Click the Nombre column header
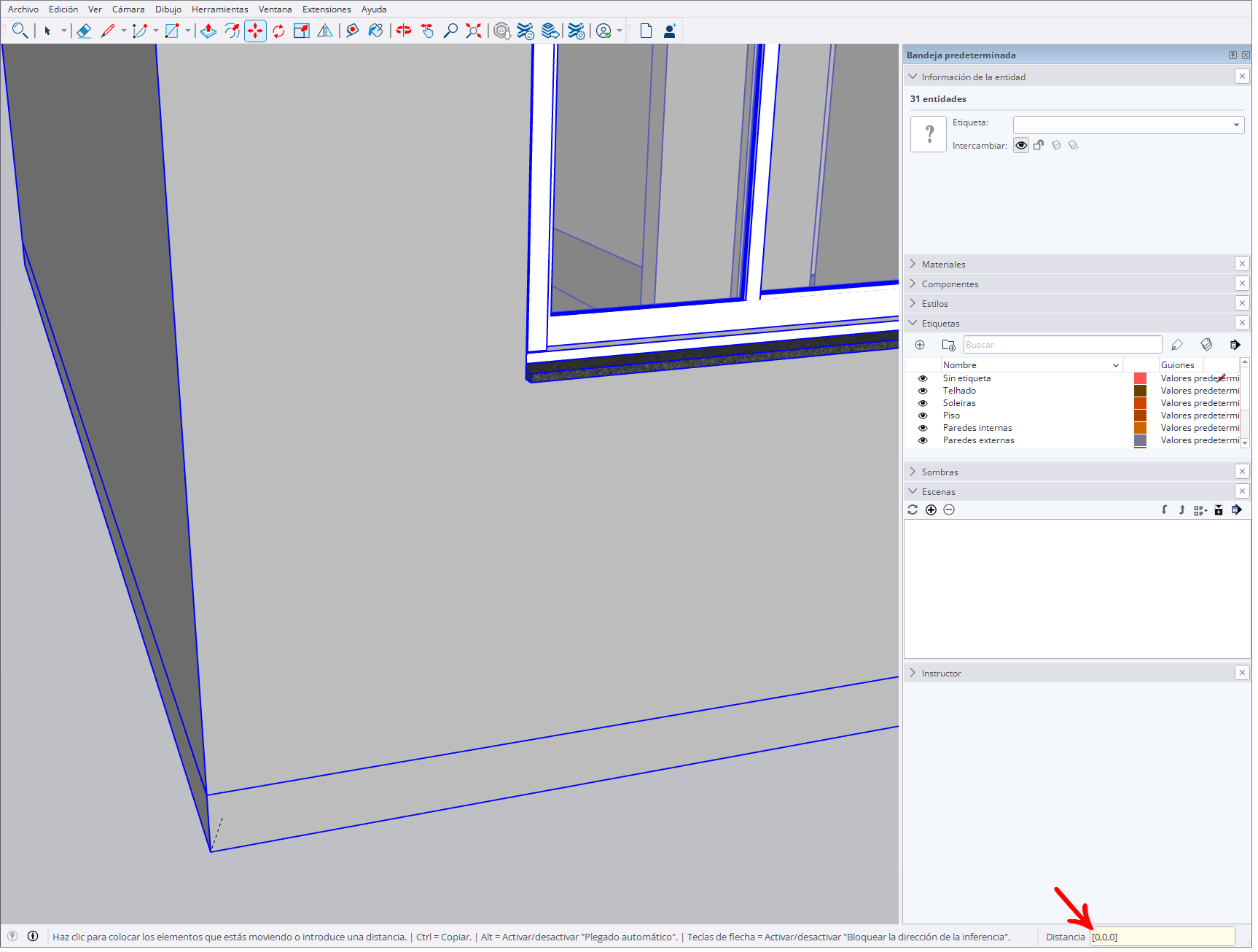 click(x=1031, y=365)
